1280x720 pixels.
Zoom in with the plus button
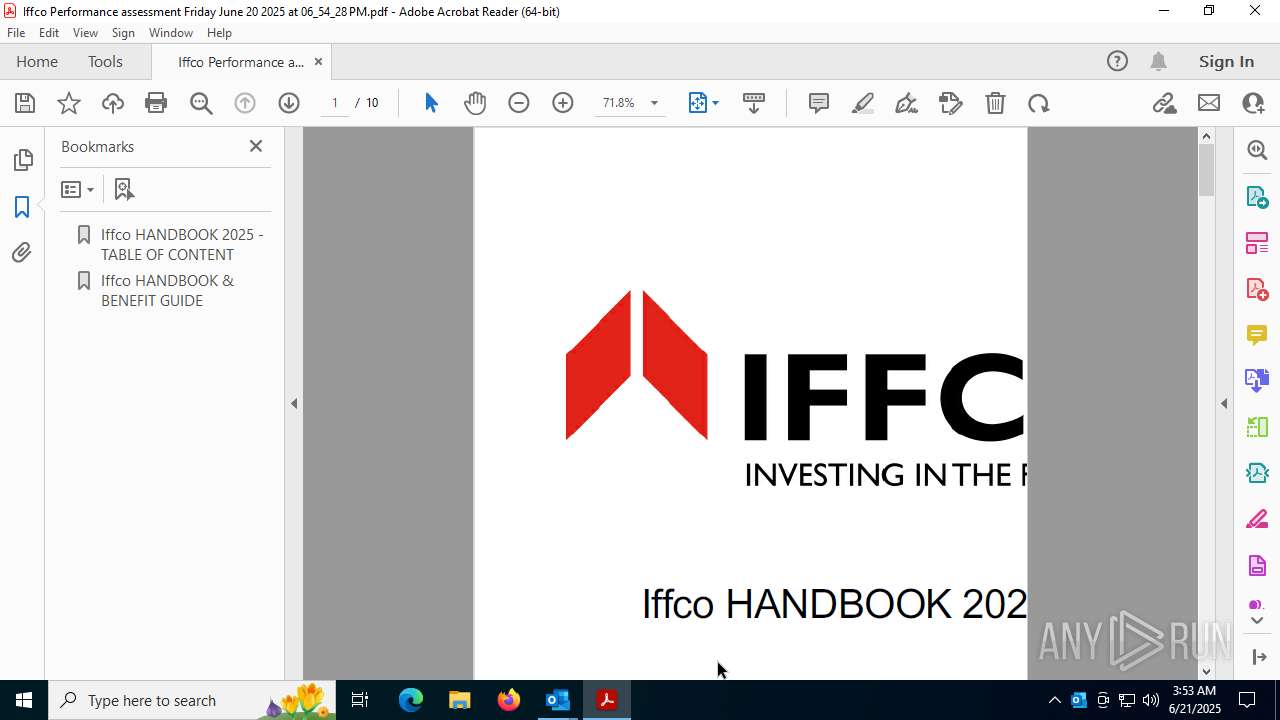563,103
